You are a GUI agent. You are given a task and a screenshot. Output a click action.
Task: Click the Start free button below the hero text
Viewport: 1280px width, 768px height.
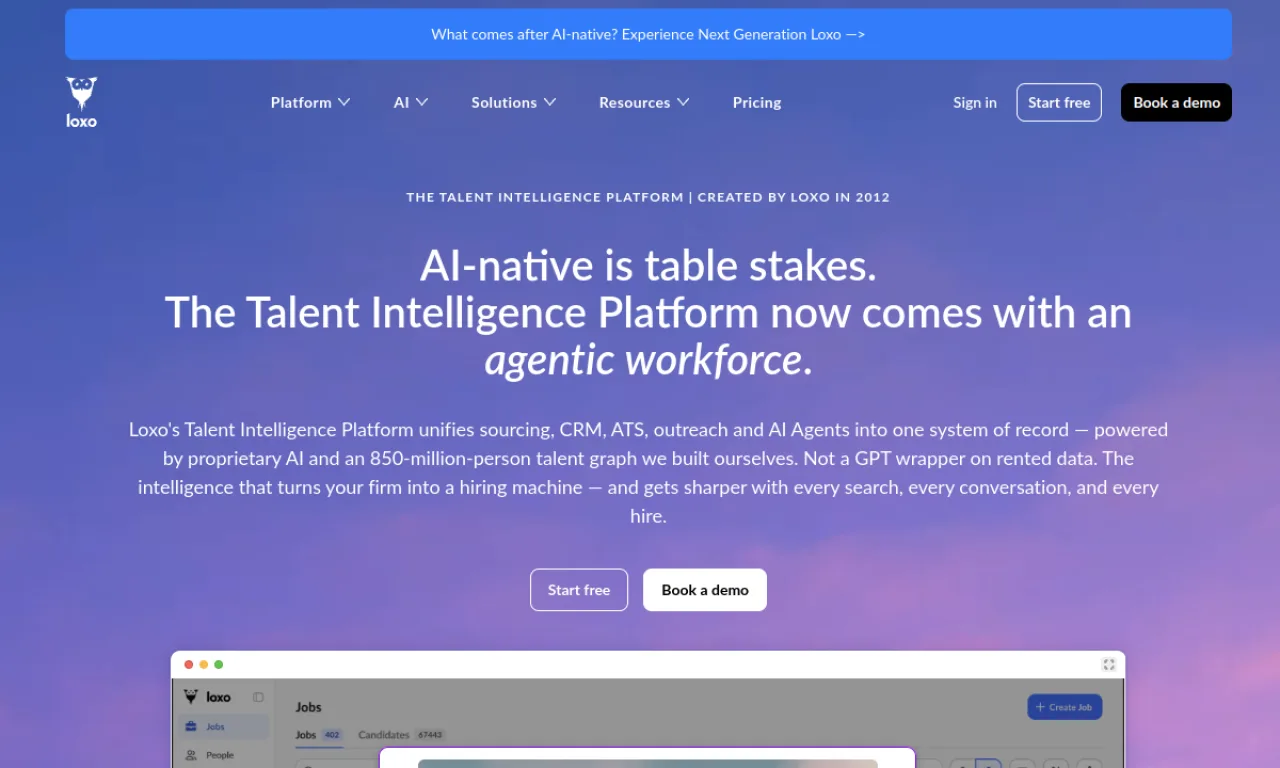(x=579, y=590)
